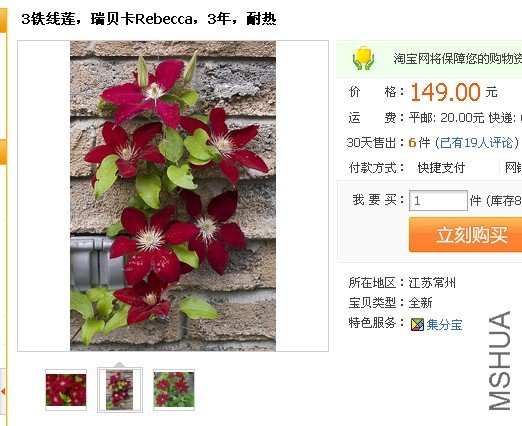Click the partially visible 网银 payment option
Screen dimensions: 522x426
pos(513,168)
